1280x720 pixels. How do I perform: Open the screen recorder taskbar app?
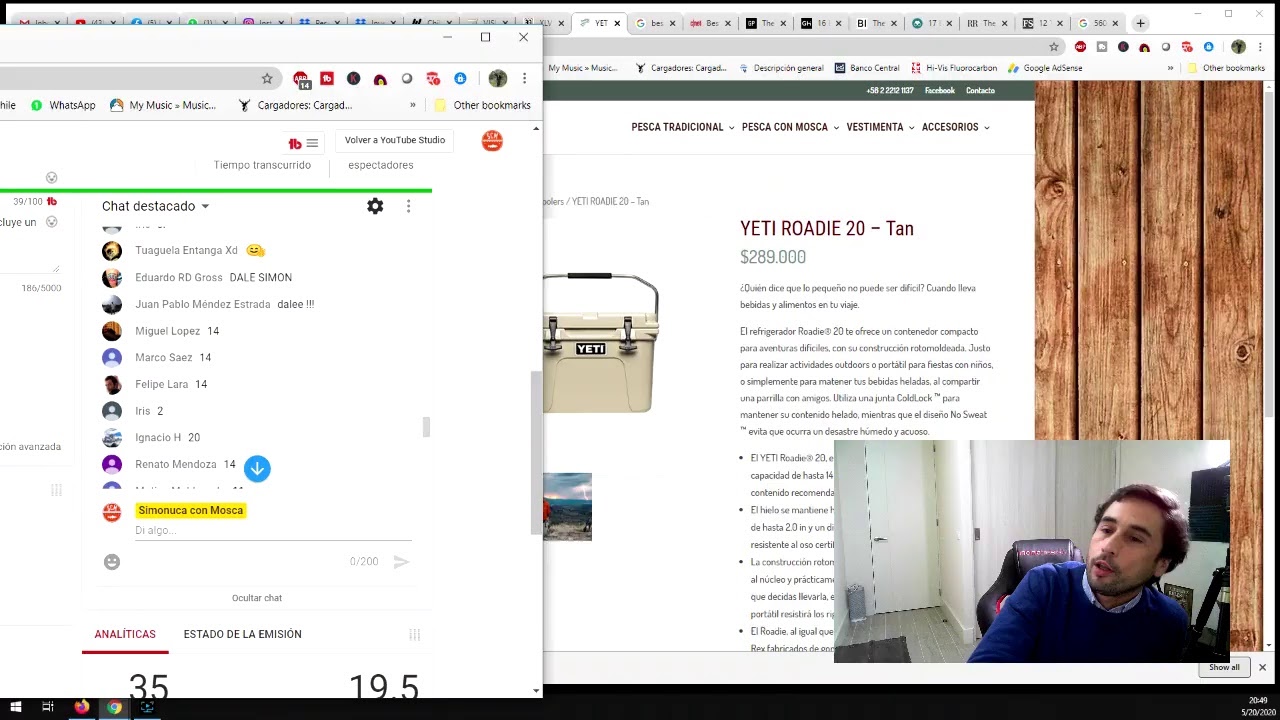pos(147,707)
